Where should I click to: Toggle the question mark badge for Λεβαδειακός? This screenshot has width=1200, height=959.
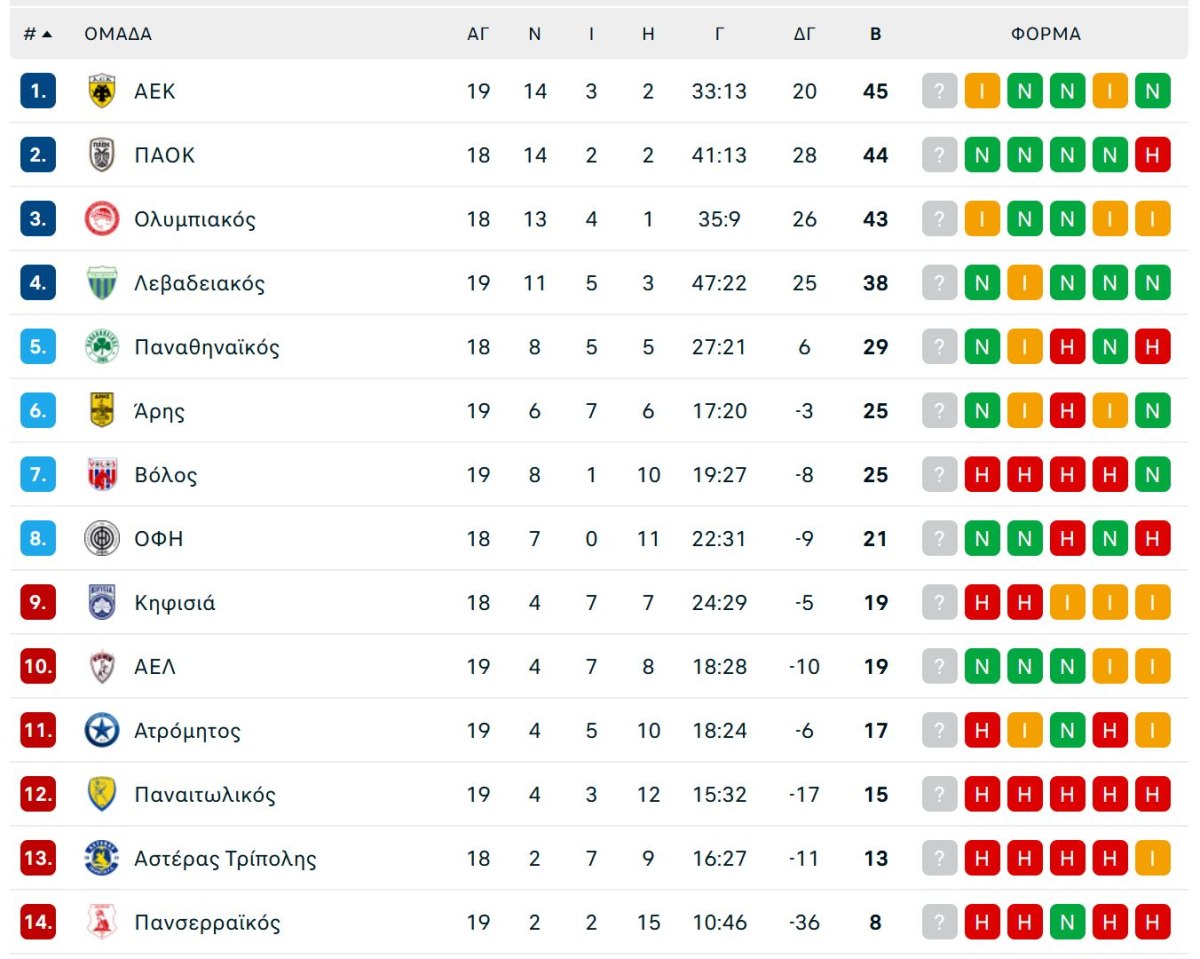(938, 282)
